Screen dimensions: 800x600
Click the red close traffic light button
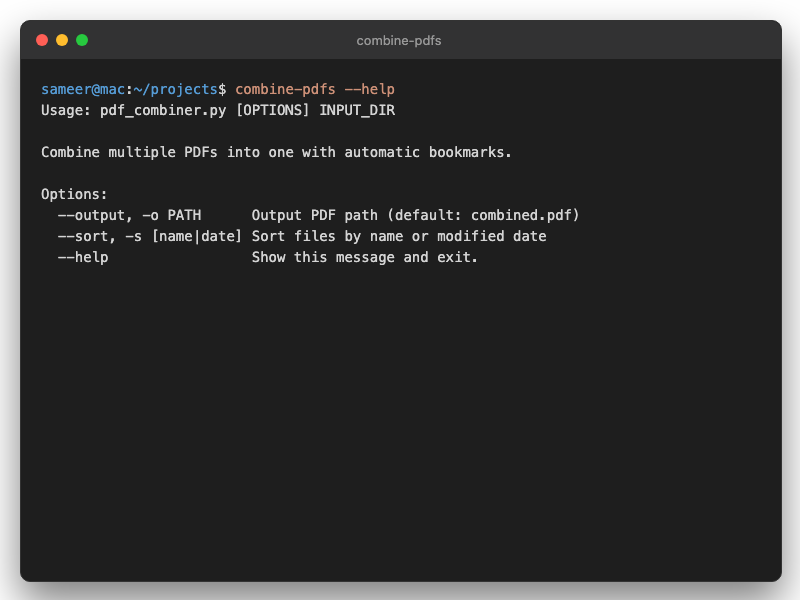(x=40, y=41)
